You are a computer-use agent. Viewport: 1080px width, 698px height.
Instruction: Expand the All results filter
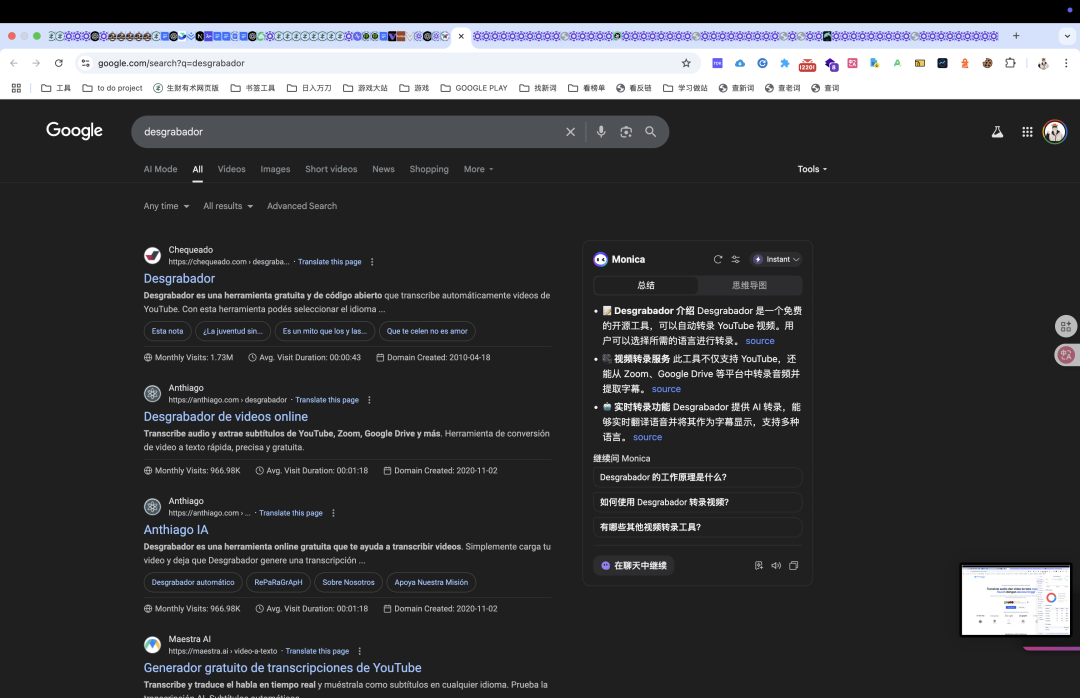pos(228,206)
